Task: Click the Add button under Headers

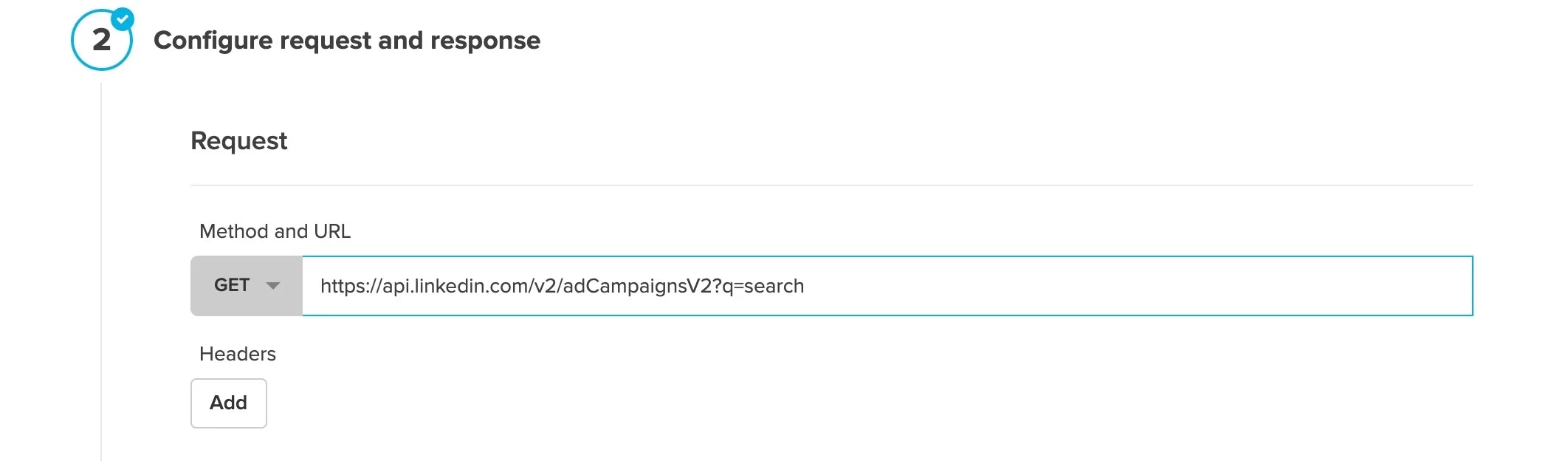Action: 228,403
